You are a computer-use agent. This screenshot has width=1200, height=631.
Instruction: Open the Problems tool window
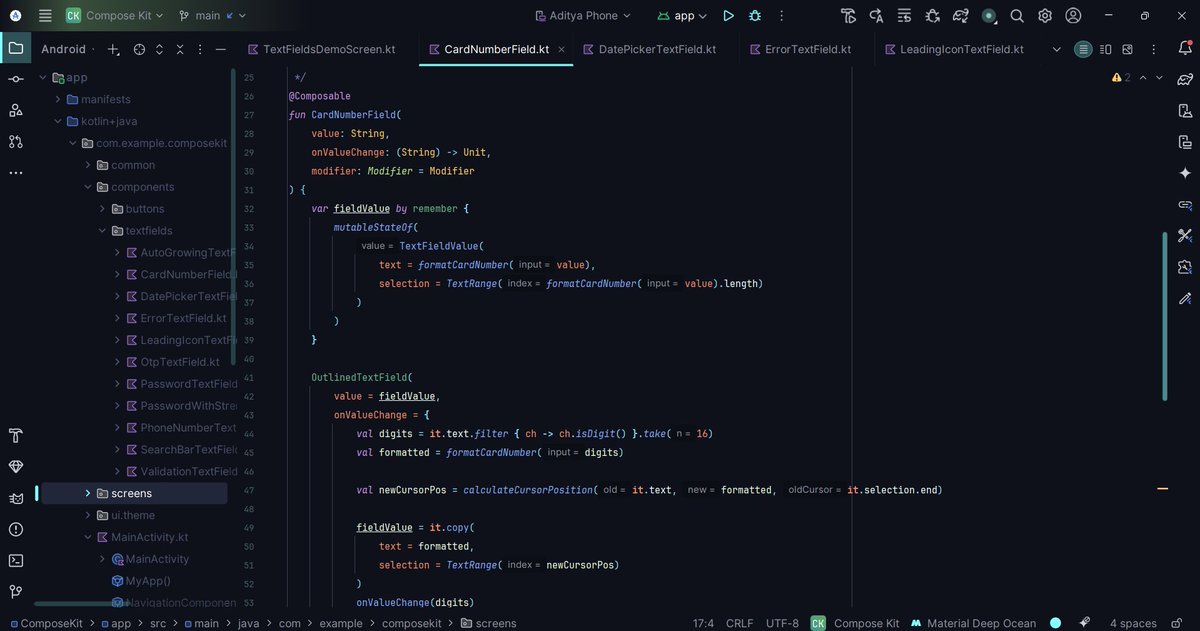pos(16,529)
